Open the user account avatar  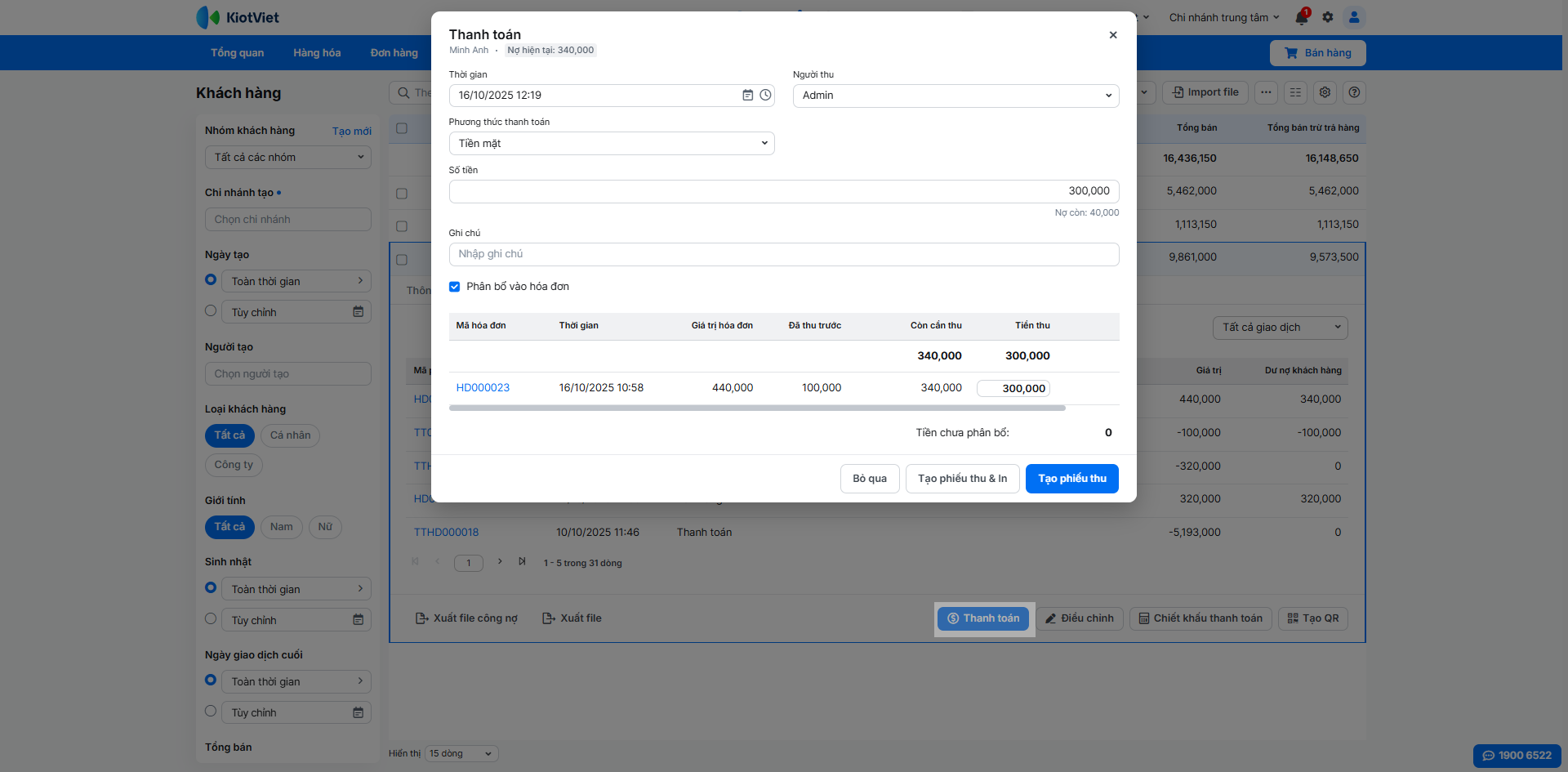(x=1354, y=17)
